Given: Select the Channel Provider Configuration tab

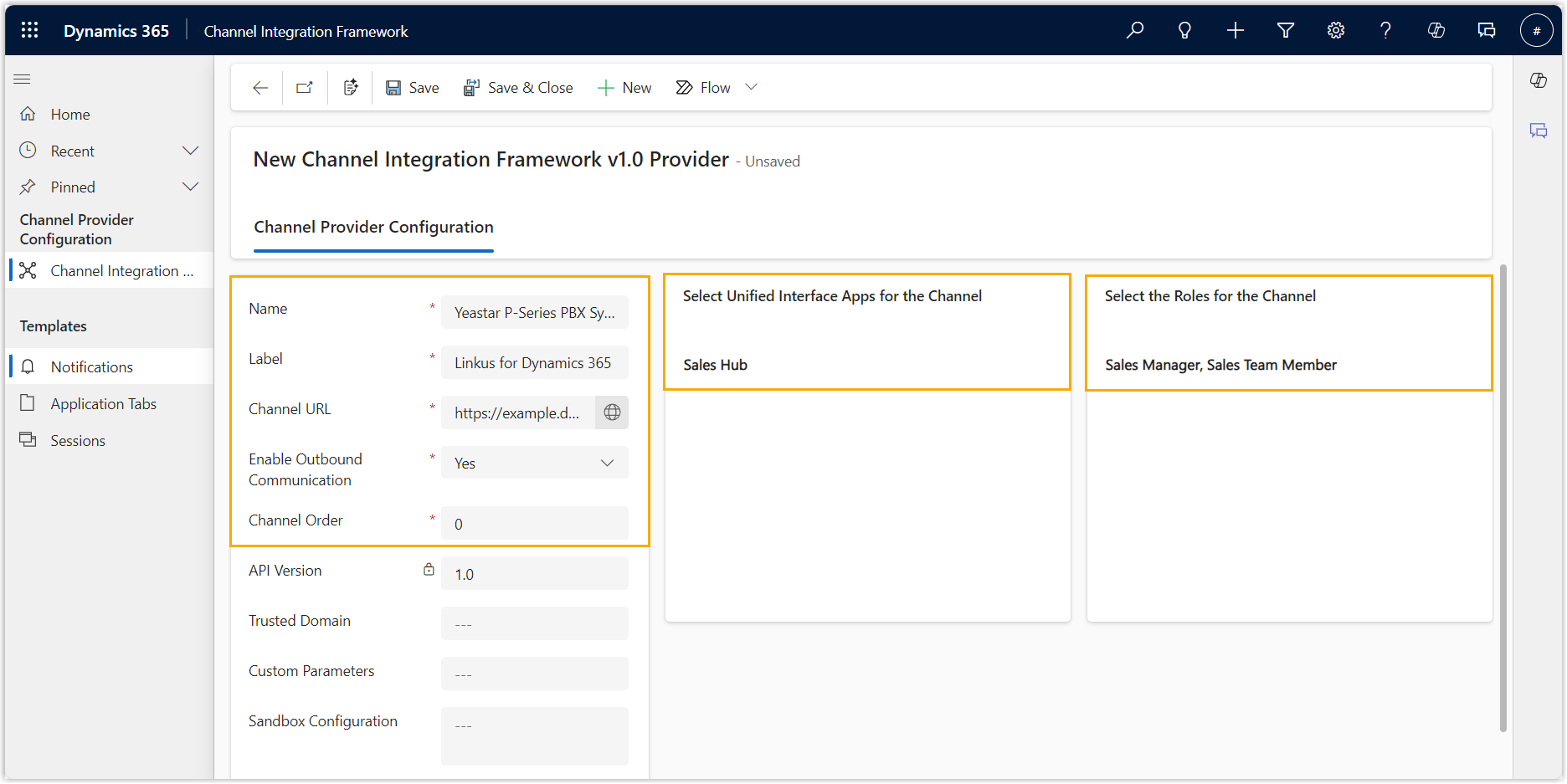Looking at the screenshot, I should [373, 228].
